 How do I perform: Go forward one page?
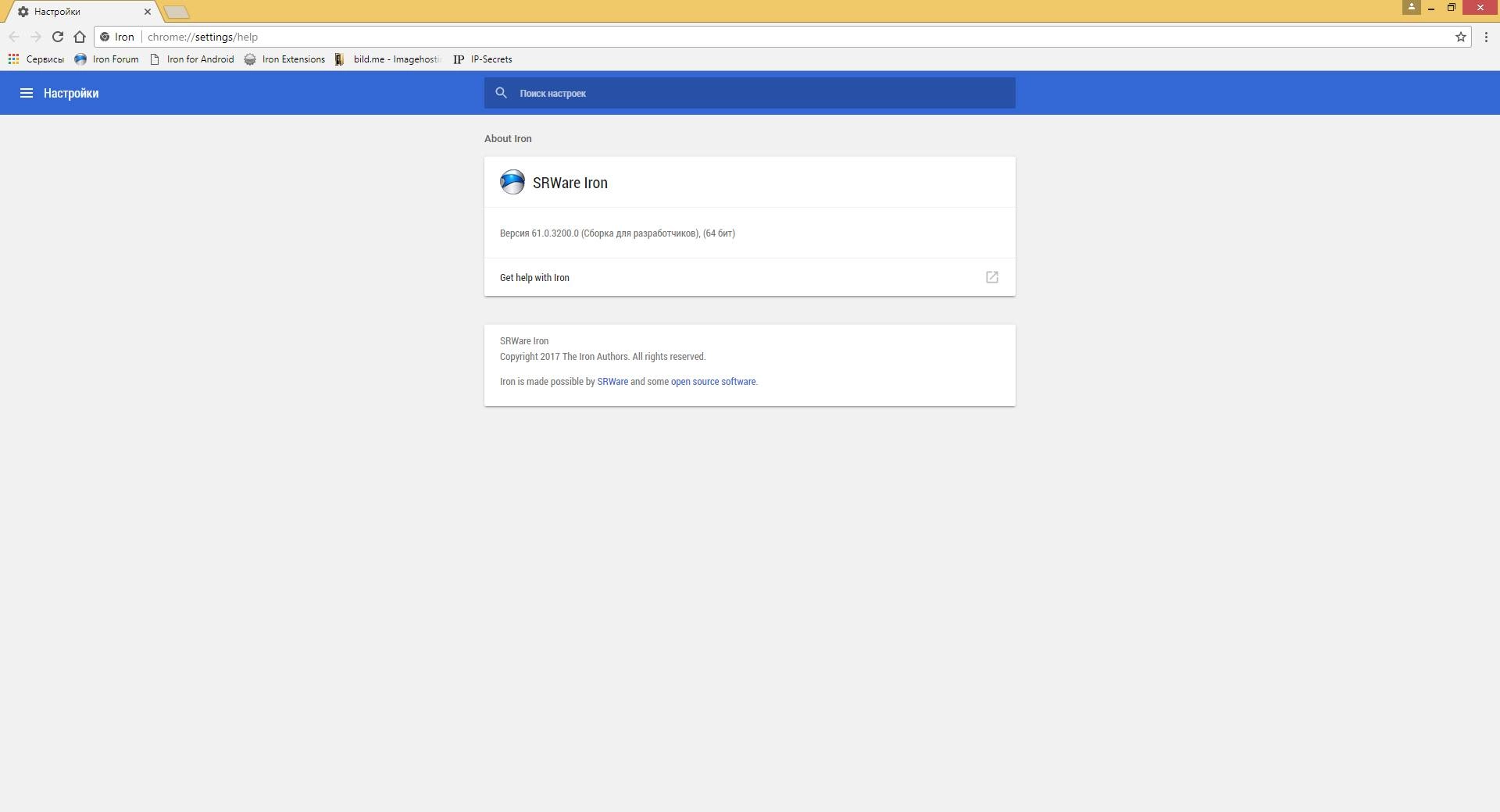tap(36, 37)
